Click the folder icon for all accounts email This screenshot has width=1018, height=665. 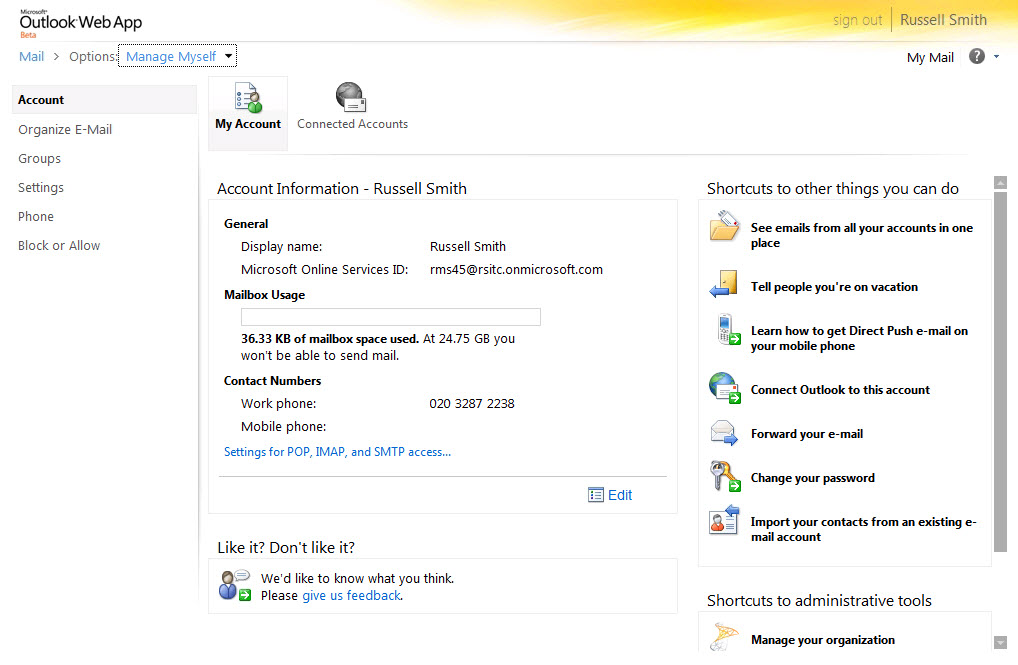[x=724, y=228]
